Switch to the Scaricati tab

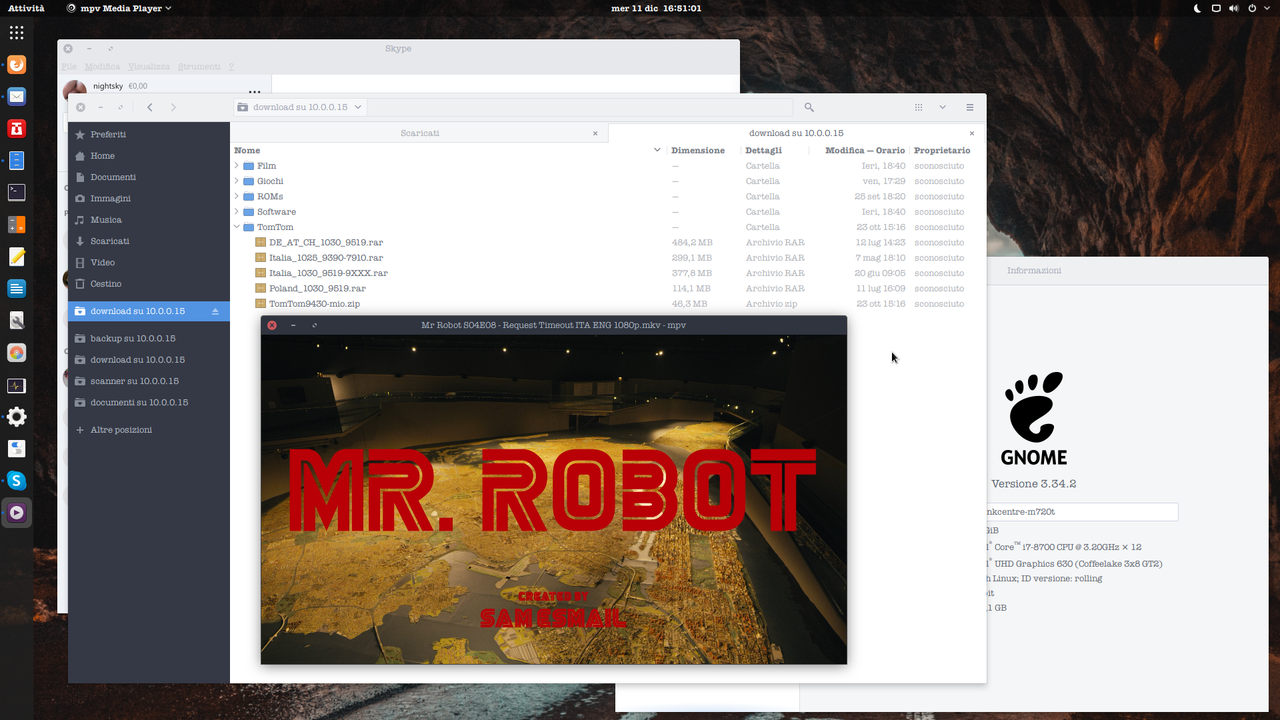point(420,133)
